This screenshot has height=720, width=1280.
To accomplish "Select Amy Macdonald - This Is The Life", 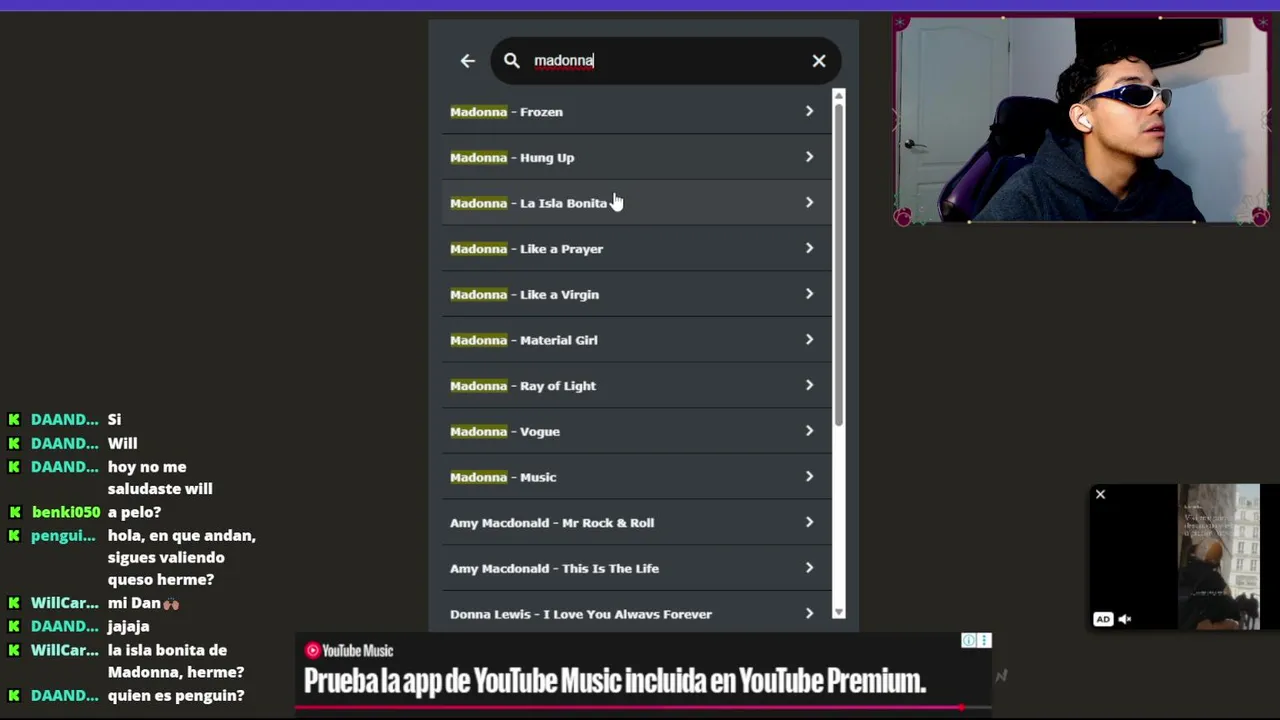I will (636, 568).
